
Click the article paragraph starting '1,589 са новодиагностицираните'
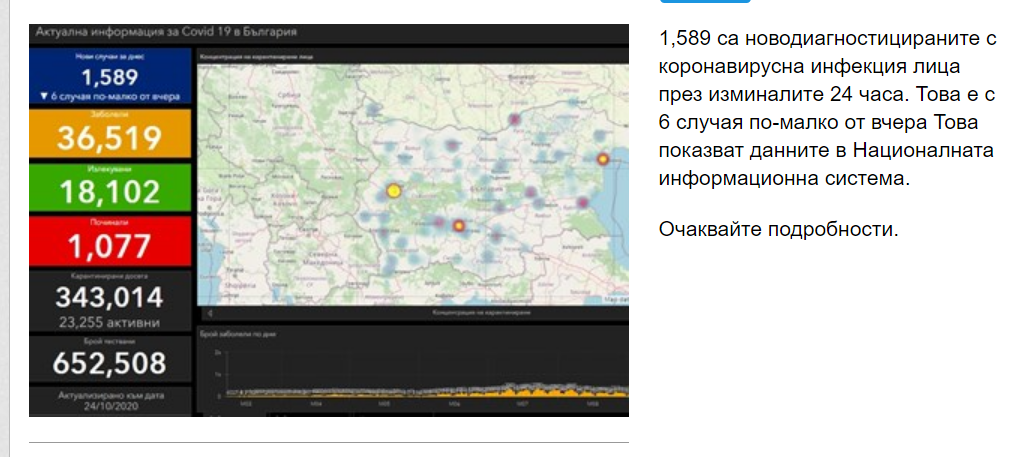pyautogui.click(x=827, y=108)
